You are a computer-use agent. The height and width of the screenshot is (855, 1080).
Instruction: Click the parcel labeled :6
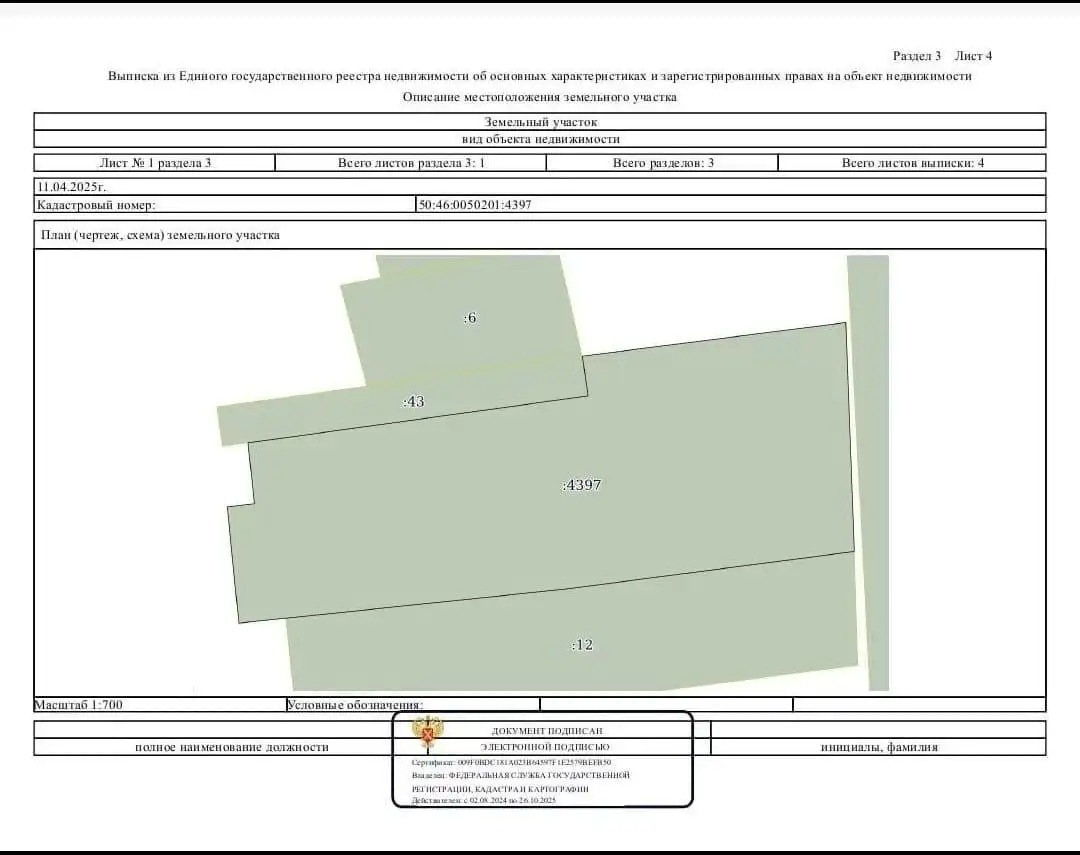pyautogui.click(x=468, y=318)
